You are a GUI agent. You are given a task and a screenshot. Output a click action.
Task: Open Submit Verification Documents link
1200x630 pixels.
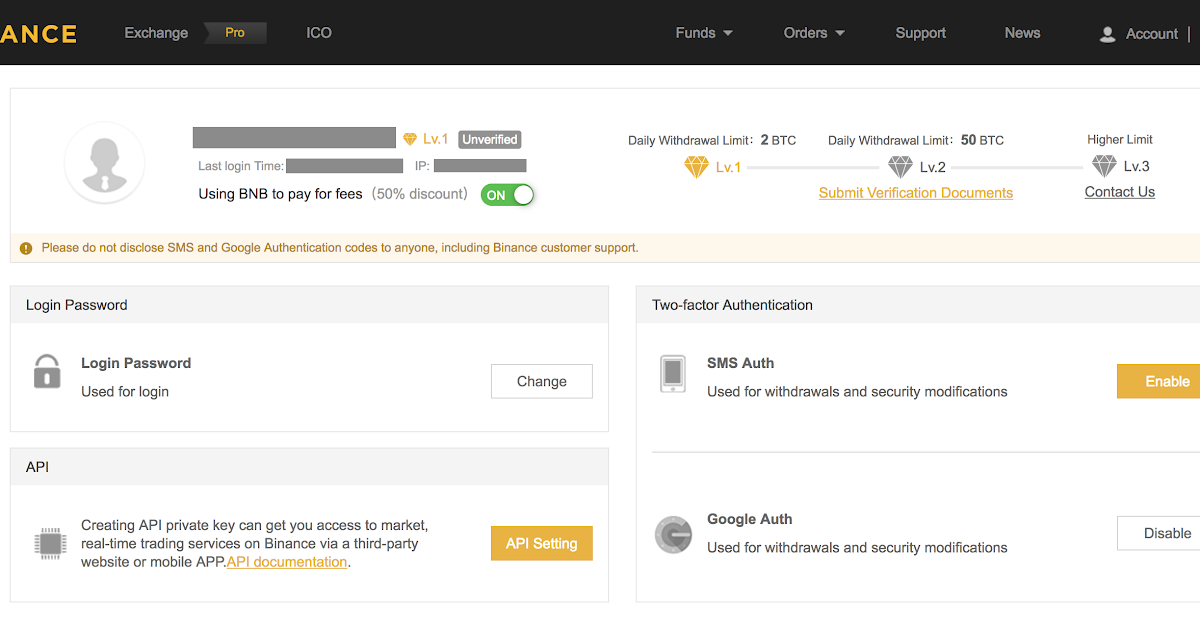coord(915,193)
